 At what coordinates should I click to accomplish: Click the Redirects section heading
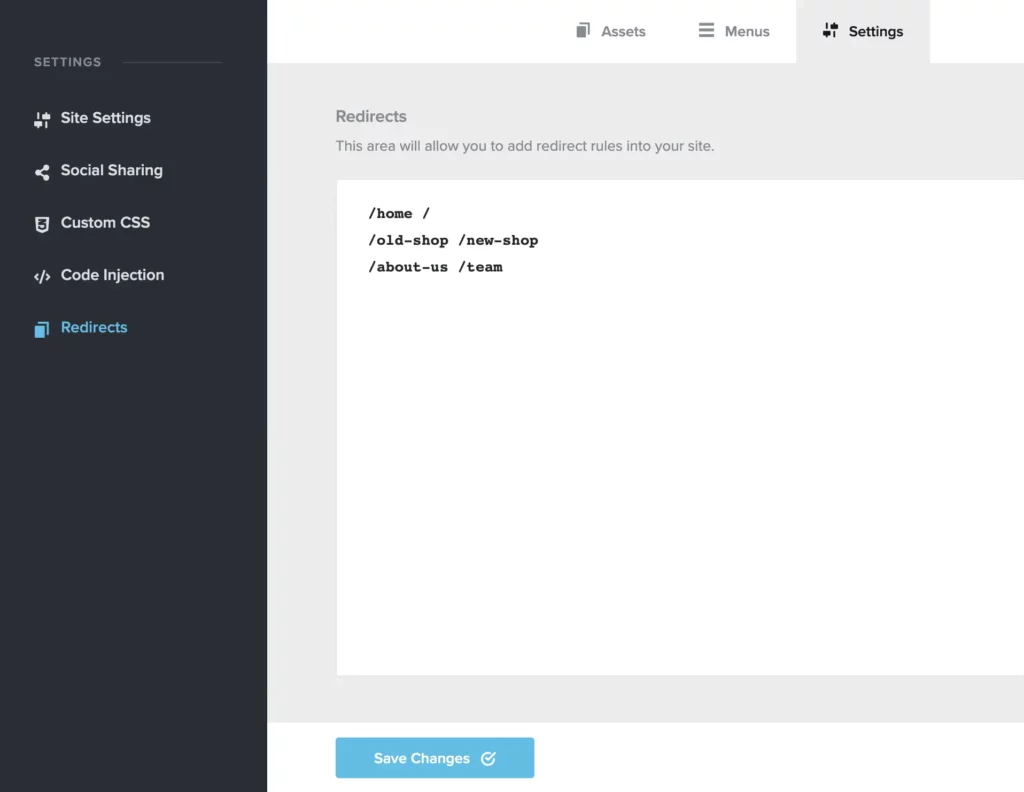(371, 116)
